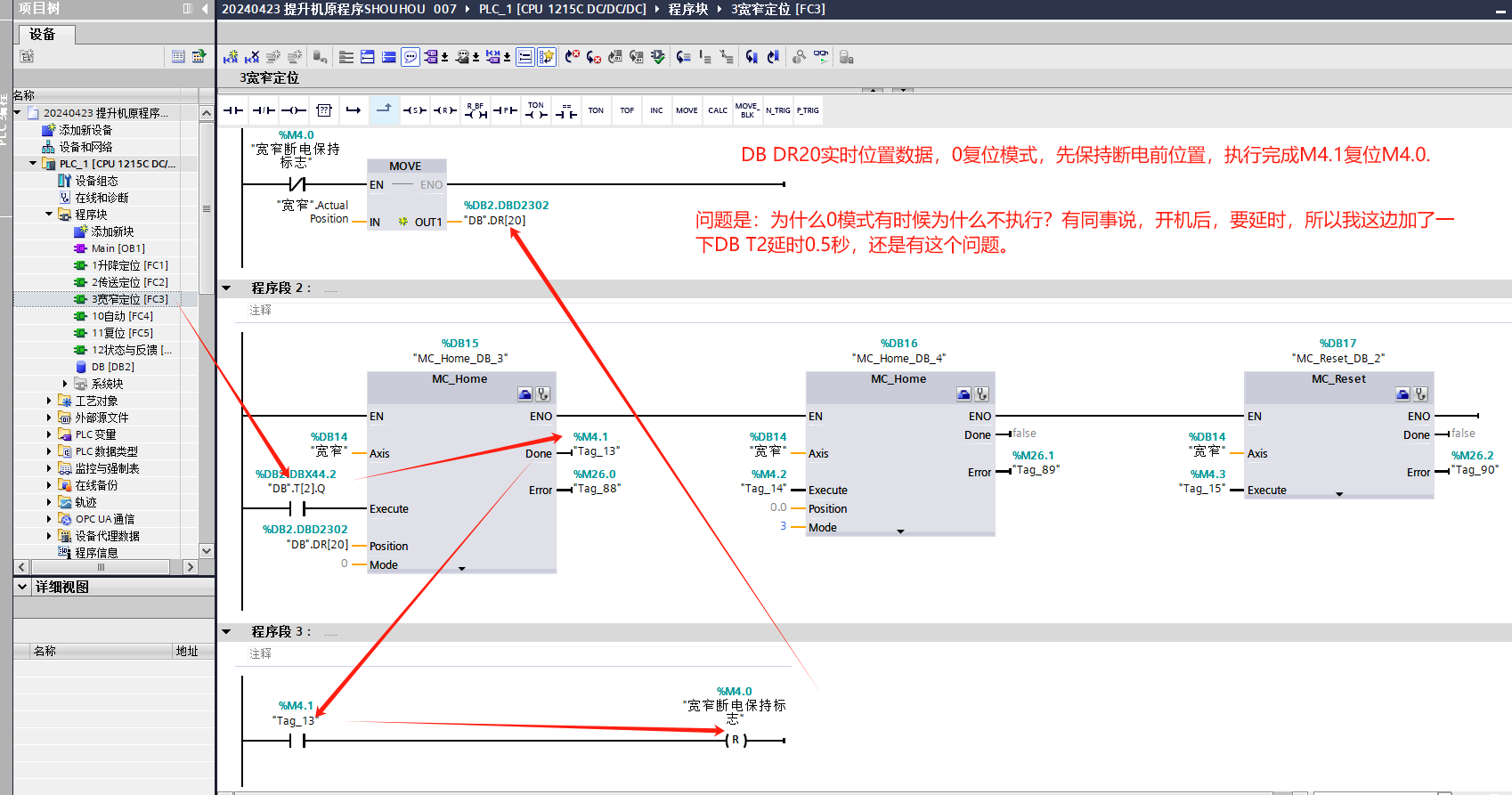Open configuration icon on MC_Home_DB_3 block
Screen dimensions: 1512x795
pos(525,394)
